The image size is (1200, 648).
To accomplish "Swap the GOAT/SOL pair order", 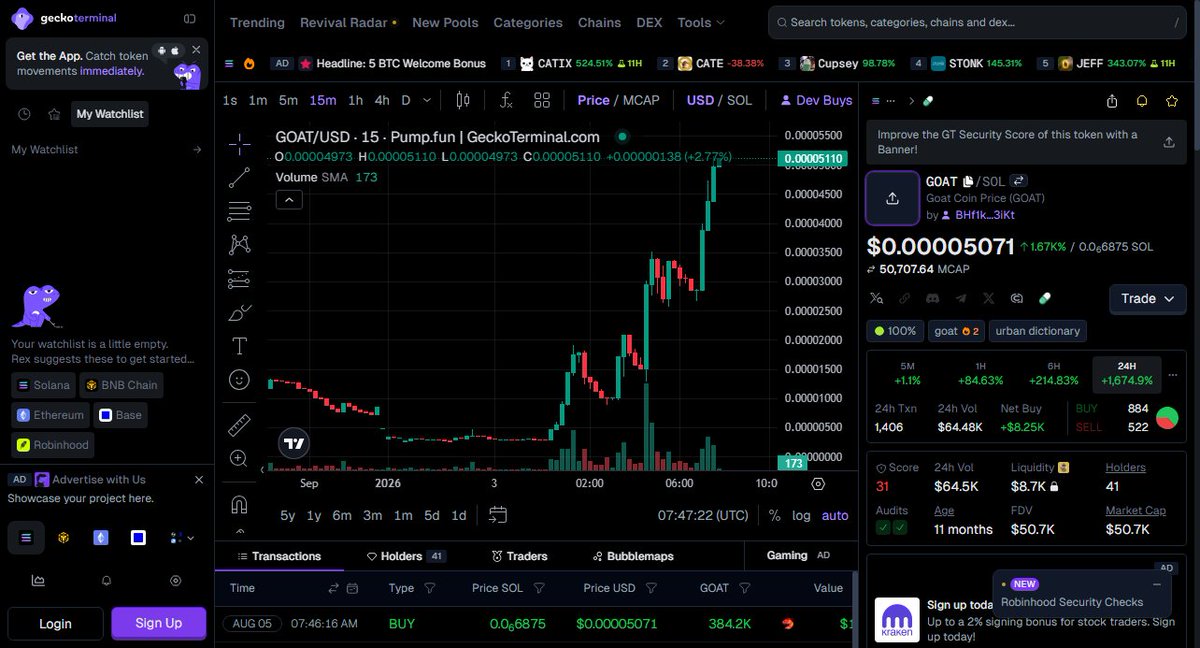I will [x=1019, y=181].
